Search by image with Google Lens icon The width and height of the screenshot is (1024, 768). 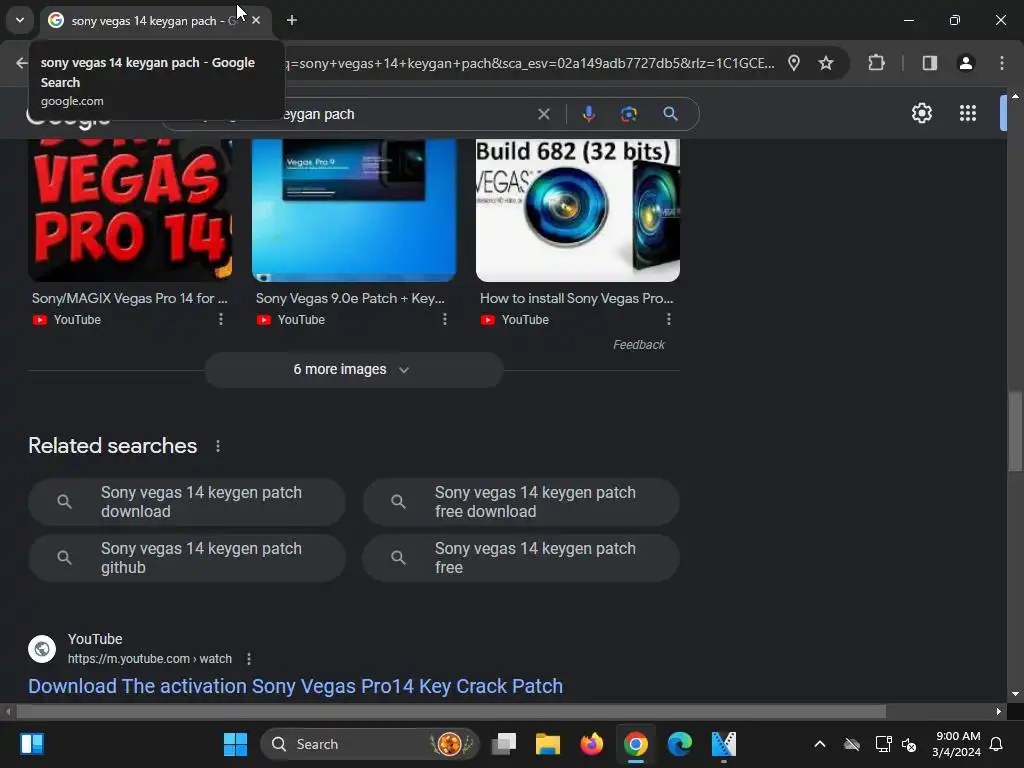pyautogui.click(x=628, y=114)
